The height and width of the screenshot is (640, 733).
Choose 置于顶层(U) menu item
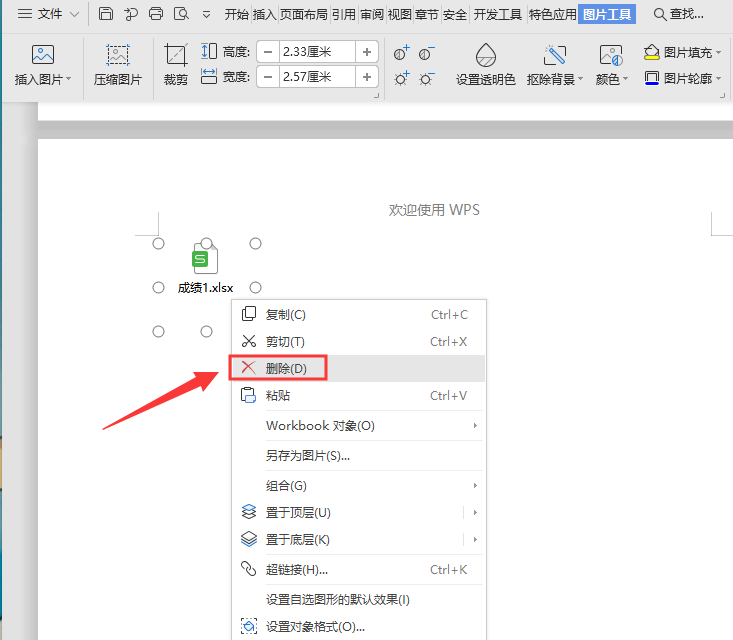click(x=348, y=512)
